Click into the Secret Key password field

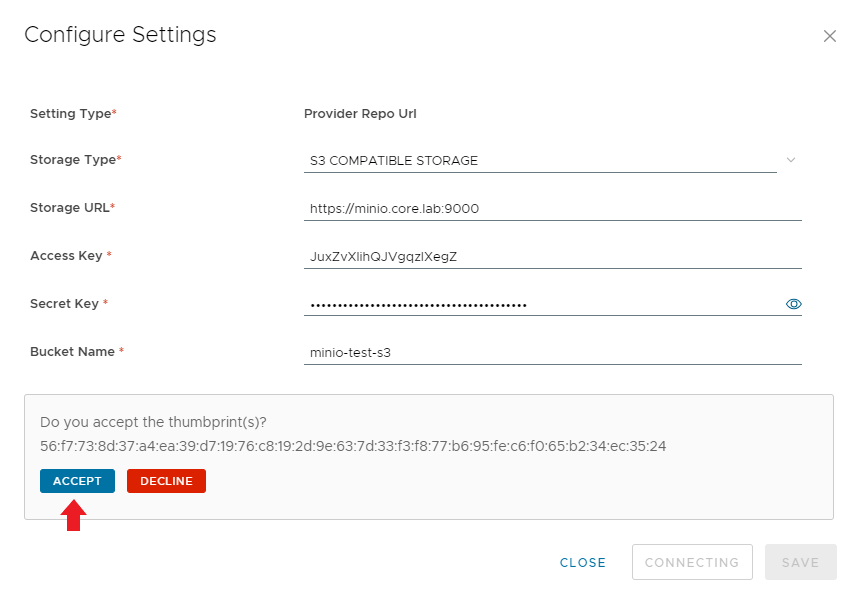coord(543,304)
